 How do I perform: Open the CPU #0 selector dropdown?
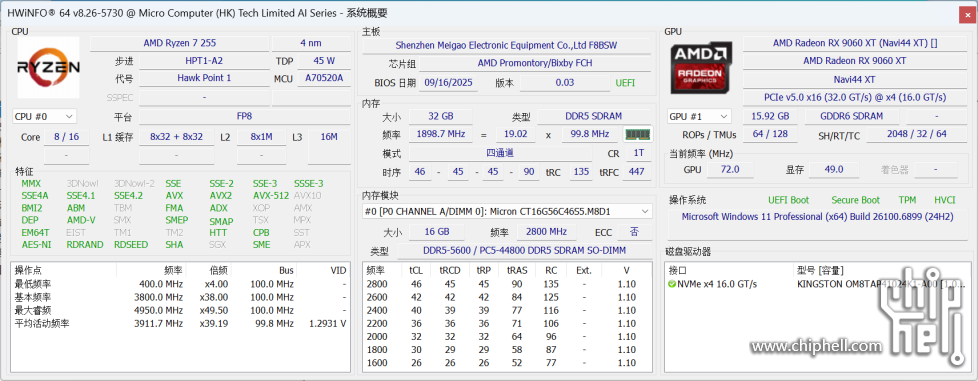(45, 116)
